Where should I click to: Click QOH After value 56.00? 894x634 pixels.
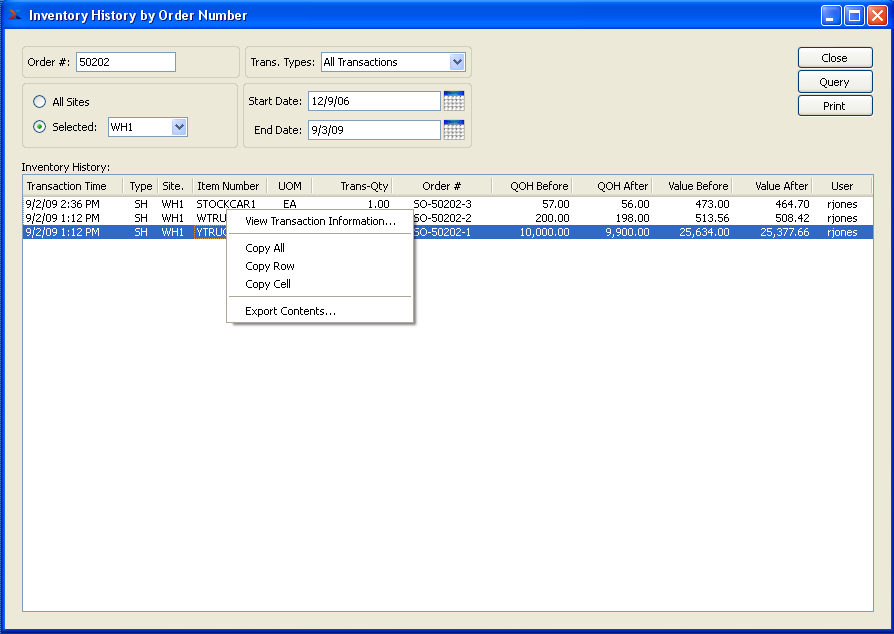(x=635, y=204)
